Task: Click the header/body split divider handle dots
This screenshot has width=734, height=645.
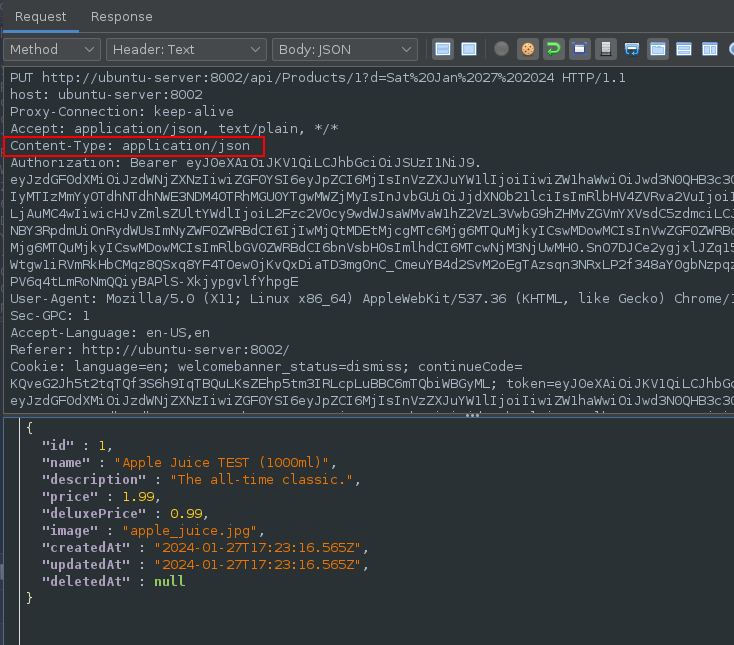Action: click(x=472, y=415)
